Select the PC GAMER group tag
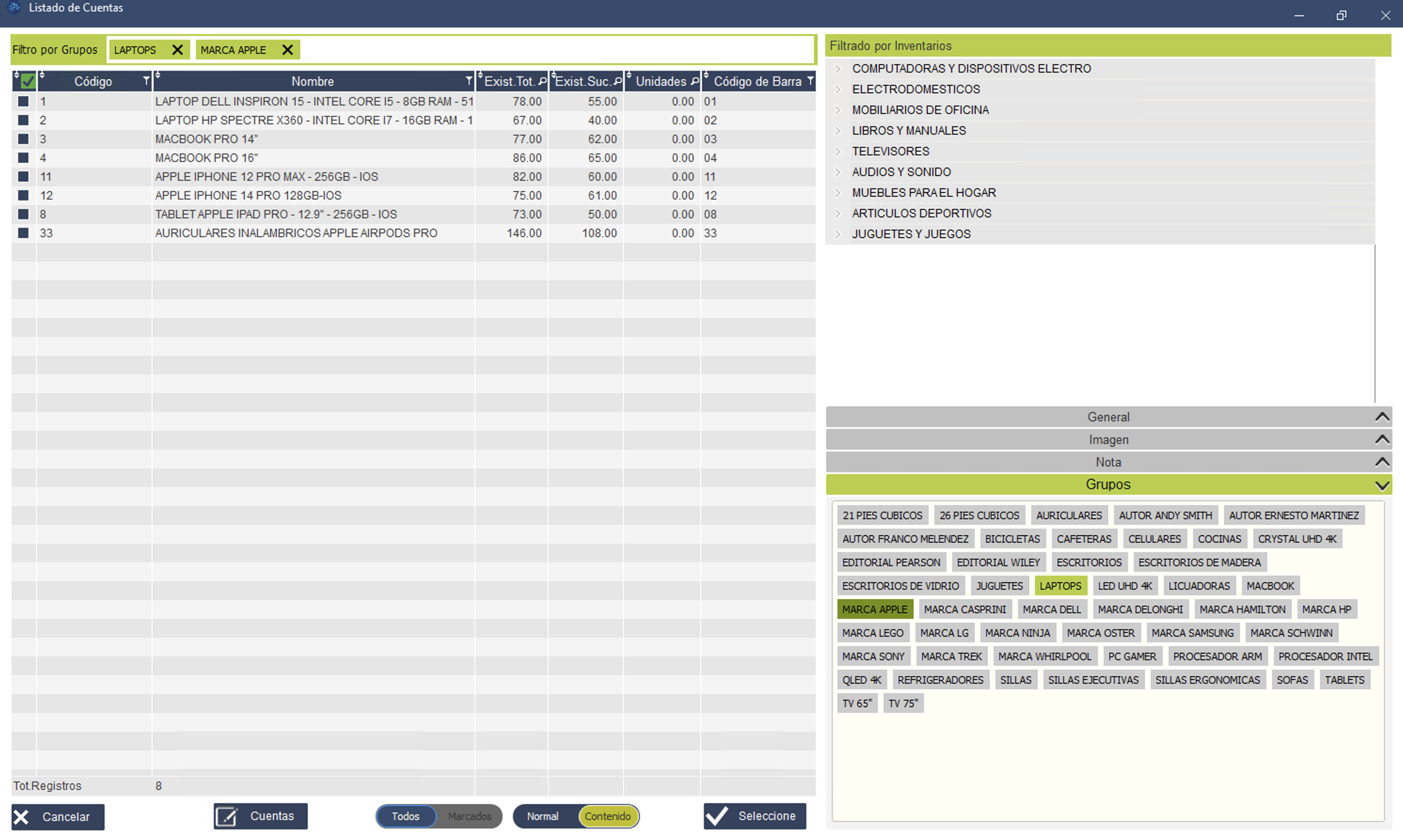 click(x=1132, y=657)
